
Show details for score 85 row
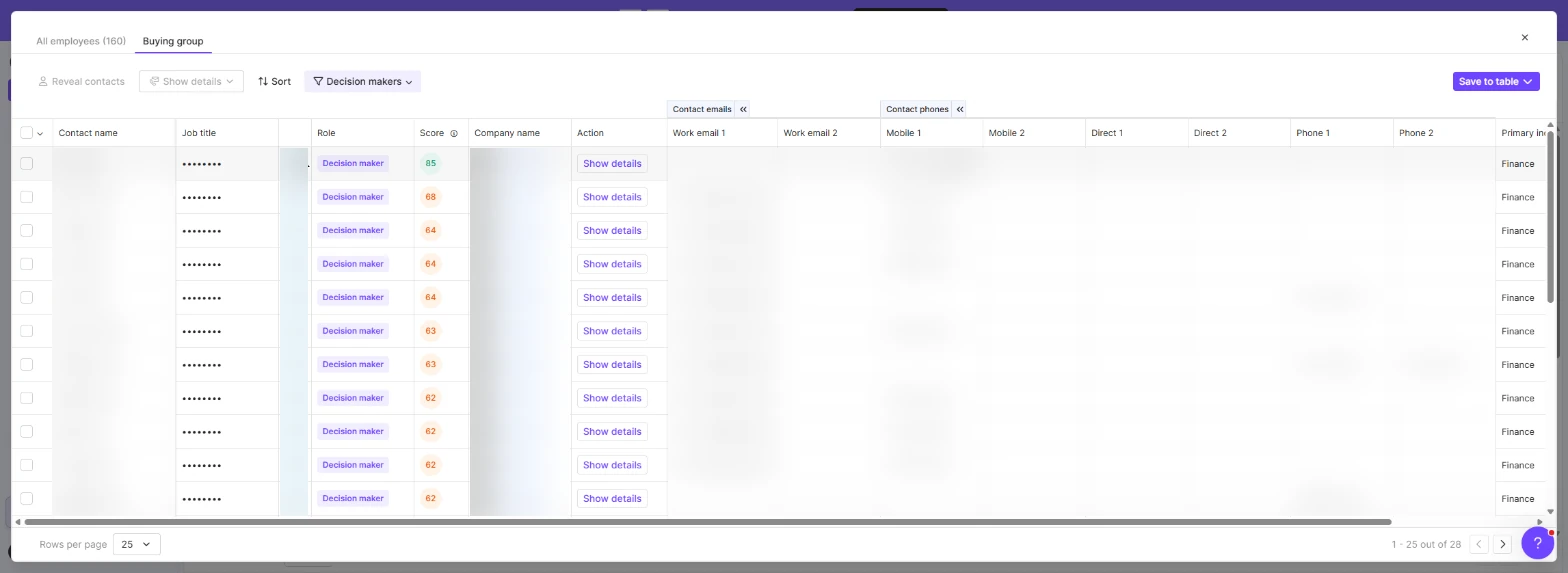[612, 163]
